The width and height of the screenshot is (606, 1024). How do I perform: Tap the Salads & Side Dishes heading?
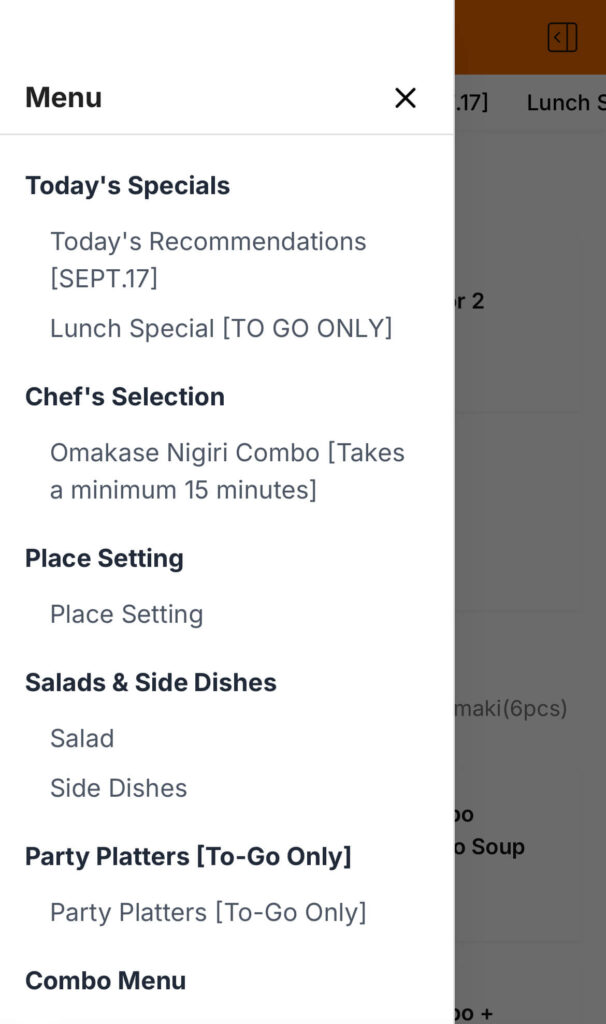click(x=151, y=682)
